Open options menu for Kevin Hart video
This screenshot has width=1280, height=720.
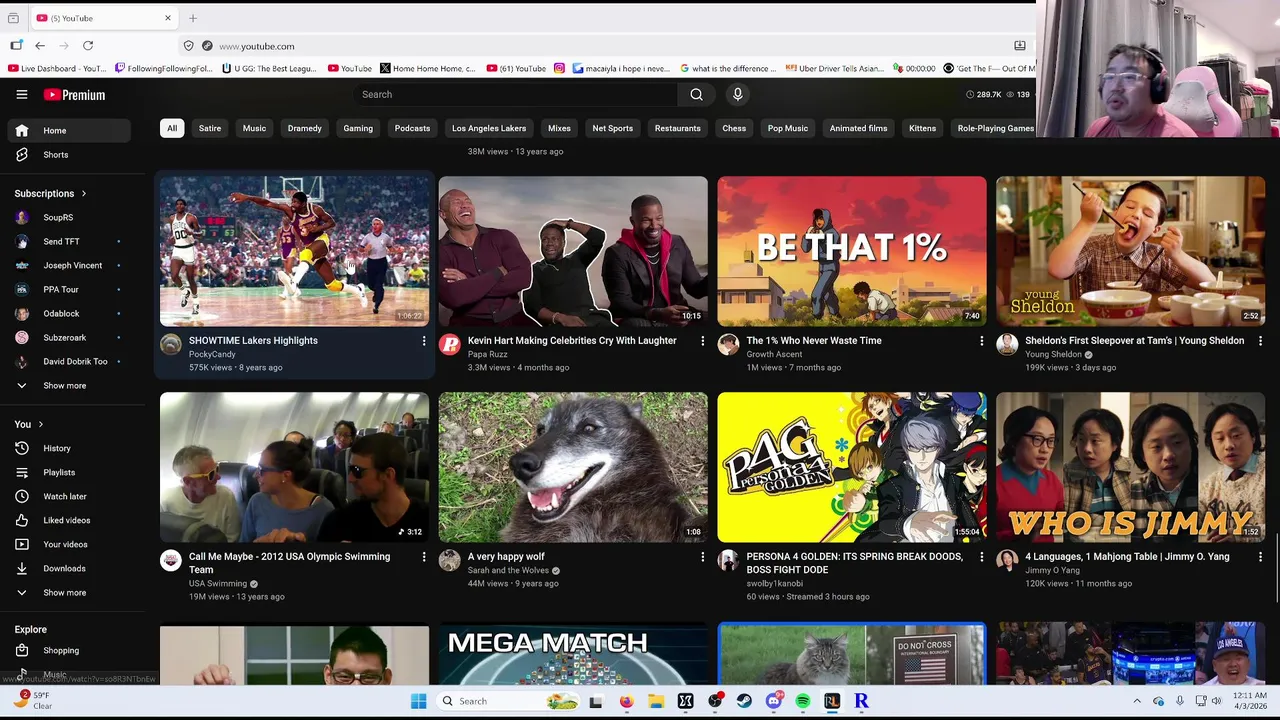702,341
